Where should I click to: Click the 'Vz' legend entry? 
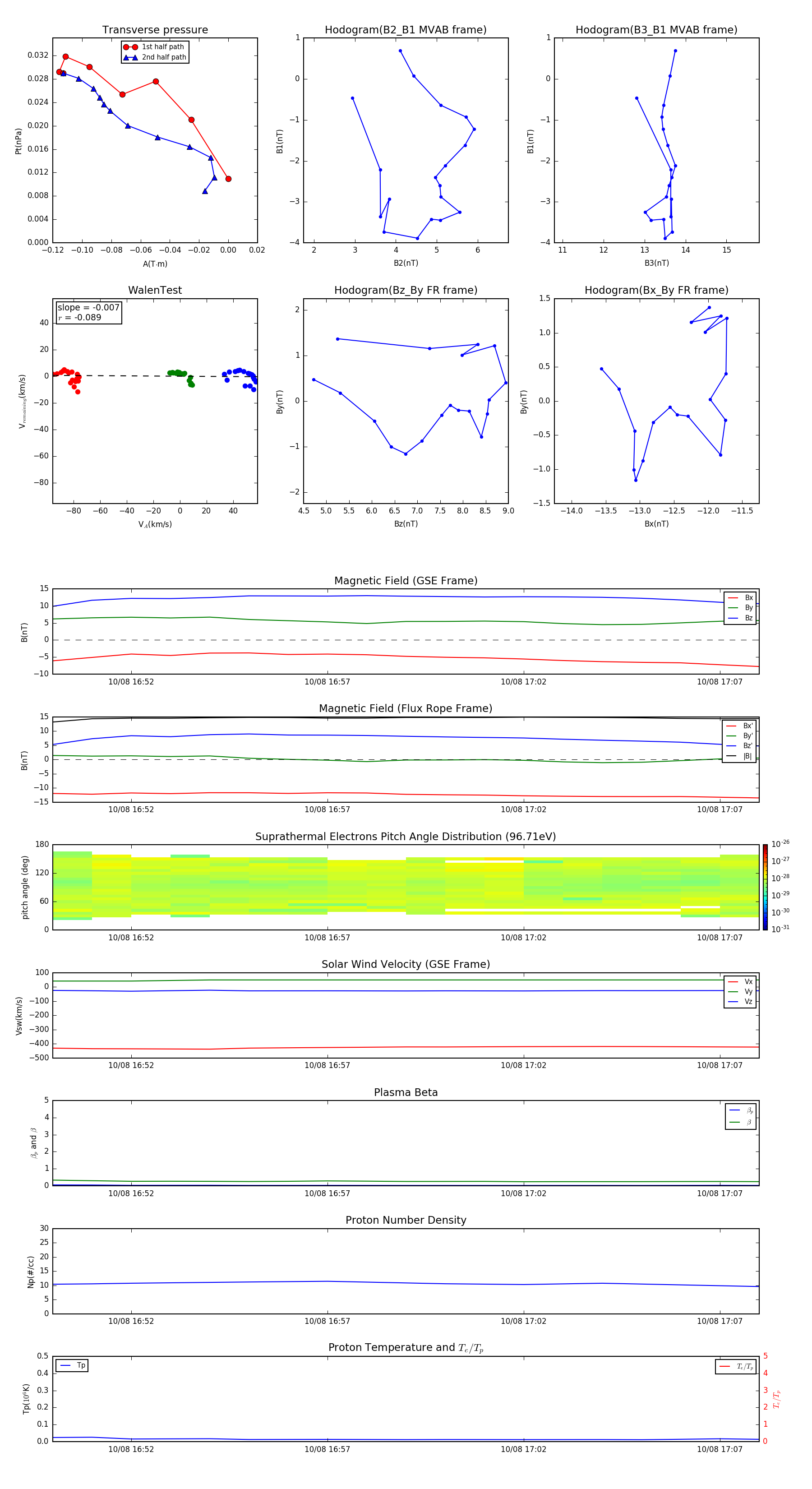coord(740,1002)
